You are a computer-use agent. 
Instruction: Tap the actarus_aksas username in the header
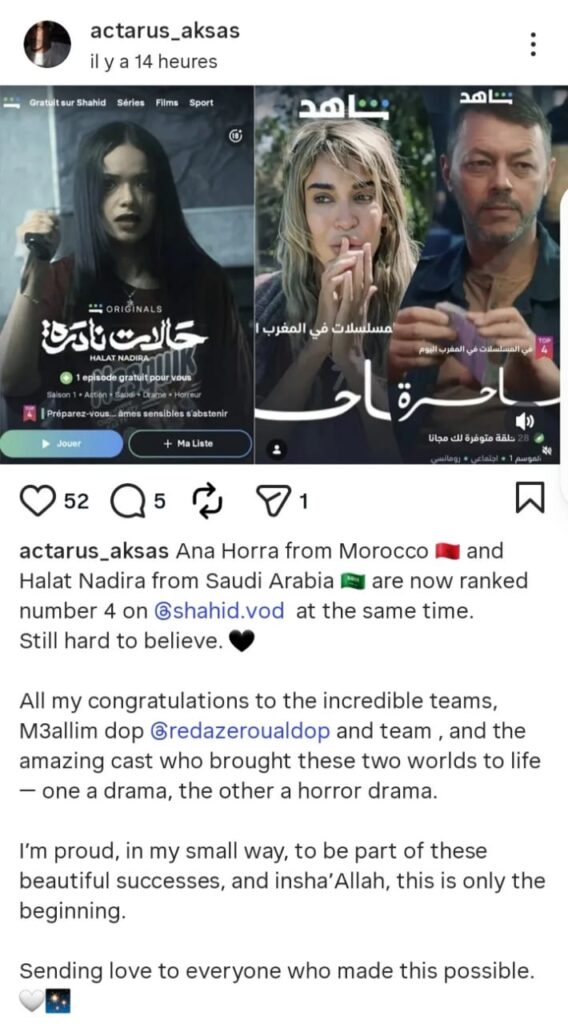point(165,31)
